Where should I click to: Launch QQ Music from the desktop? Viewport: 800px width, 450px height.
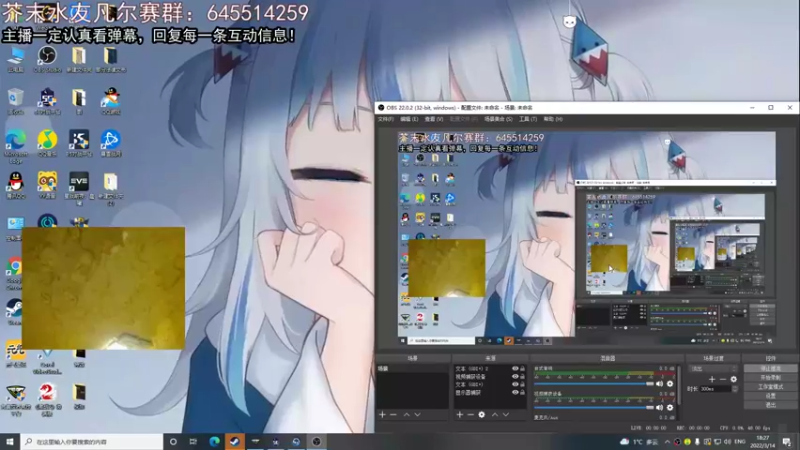(x=47, y=143)
